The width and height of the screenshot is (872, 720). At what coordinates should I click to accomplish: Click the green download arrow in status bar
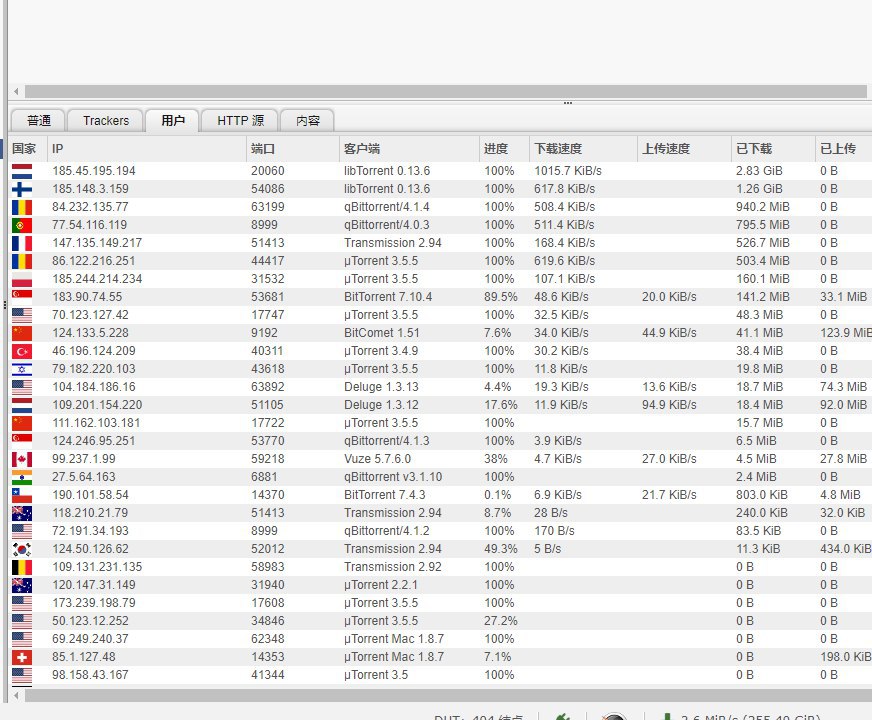point(667,716)
